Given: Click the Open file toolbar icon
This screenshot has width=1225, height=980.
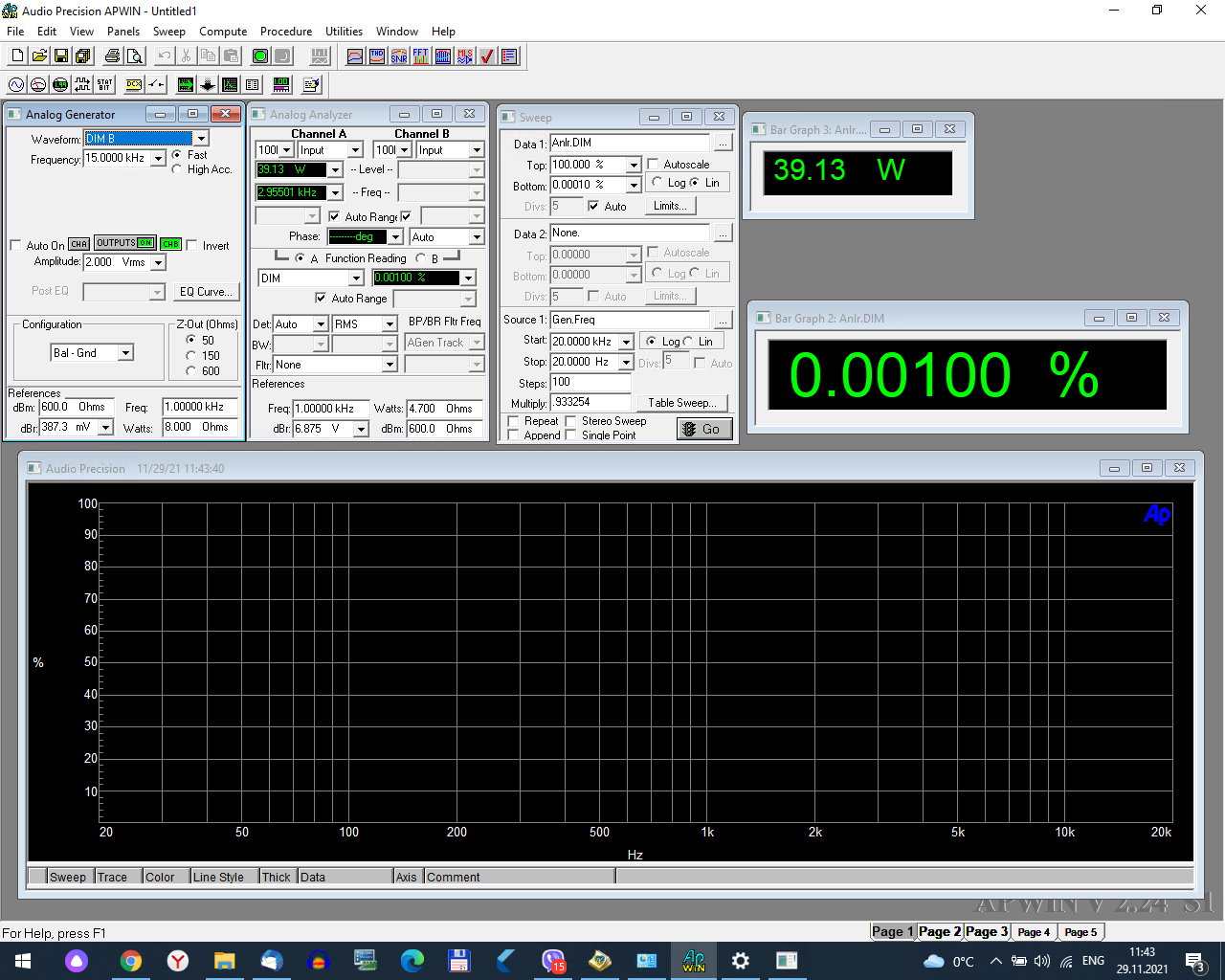Looking at the screenshot, I should (x=39, y=56).
